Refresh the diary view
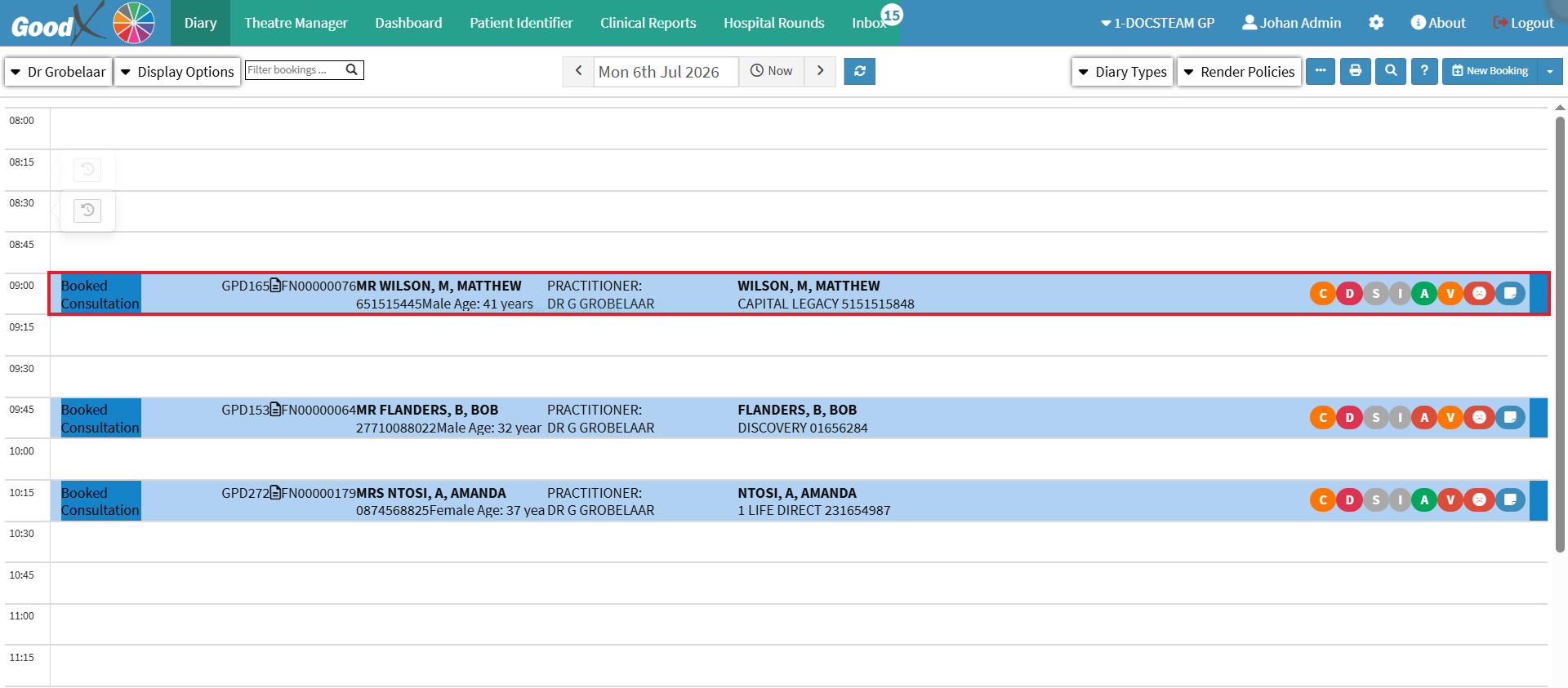This screenshot has height=688, width=1568. point(859,72)
